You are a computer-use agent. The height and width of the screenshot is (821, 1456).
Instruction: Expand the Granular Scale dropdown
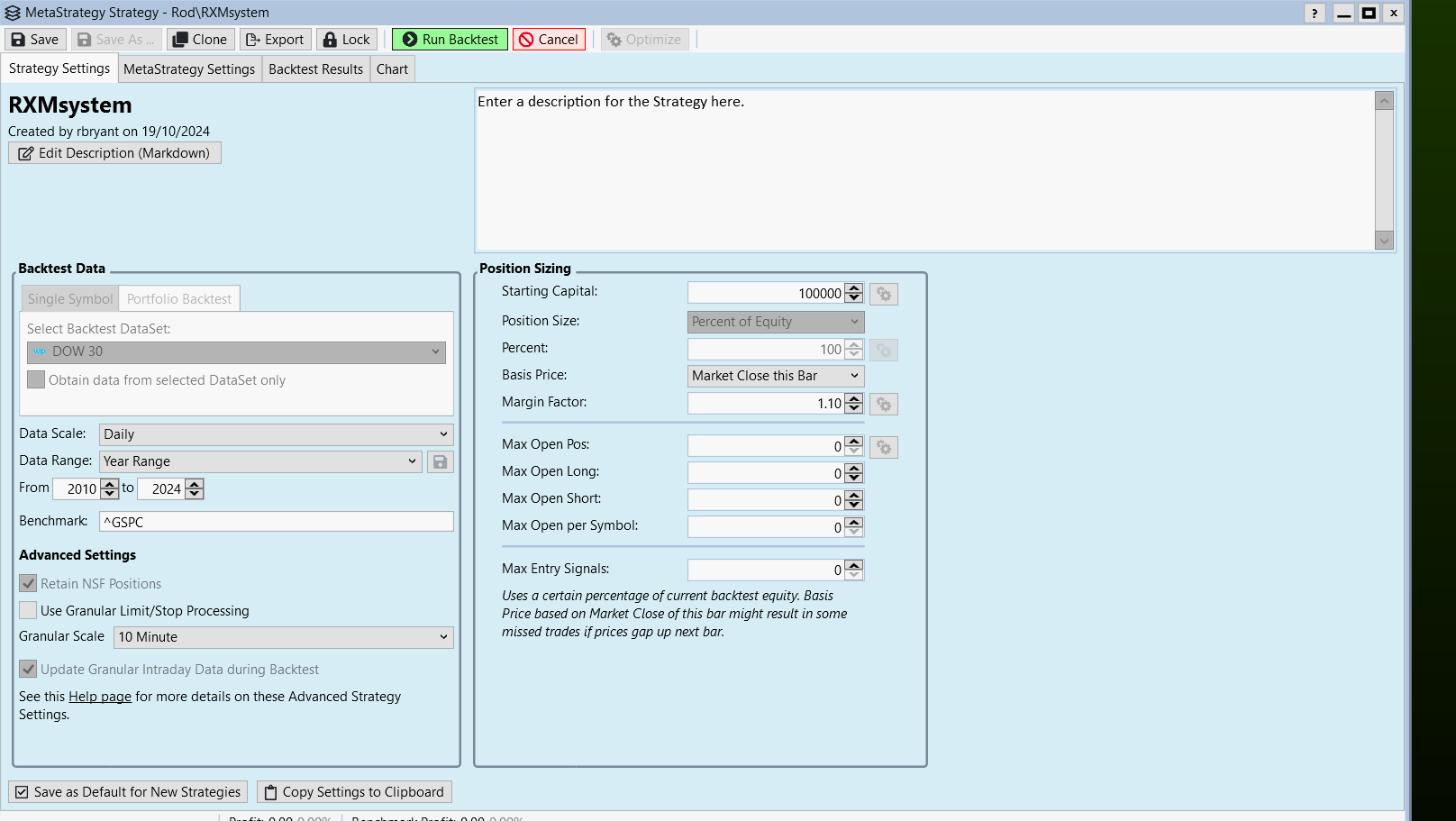pos(283,637)
